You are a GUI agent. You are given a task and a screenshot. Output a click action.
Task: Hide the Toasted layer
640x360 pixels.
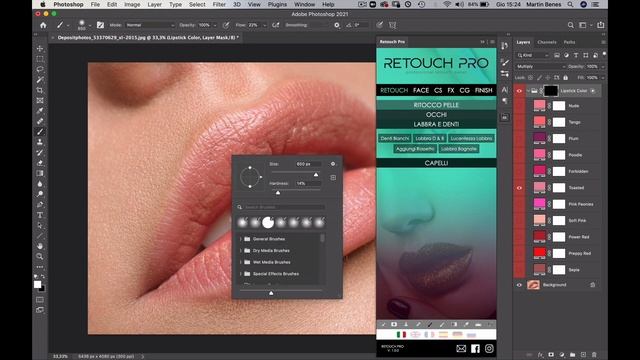pyautogui.click(x=519, y=188)
